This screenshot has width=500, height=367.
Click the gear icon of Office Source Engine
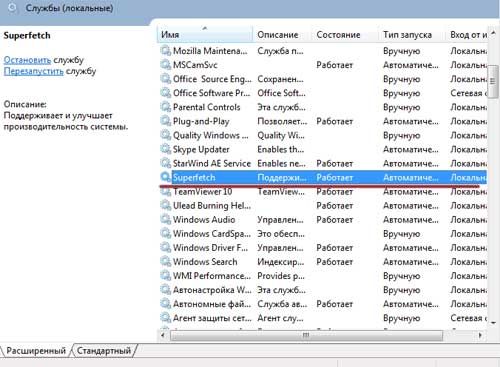(x=166, y=79)
